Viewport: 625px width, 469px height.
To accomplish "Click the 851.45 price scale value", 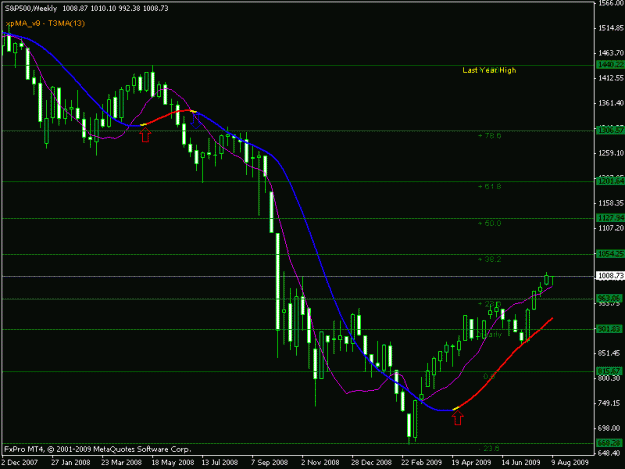I will 610,353.
